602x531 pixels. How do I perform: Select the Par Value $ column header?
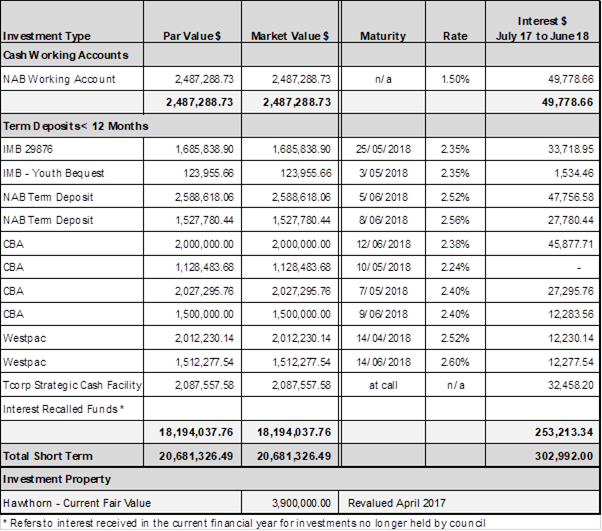click(x=194, y=36)
